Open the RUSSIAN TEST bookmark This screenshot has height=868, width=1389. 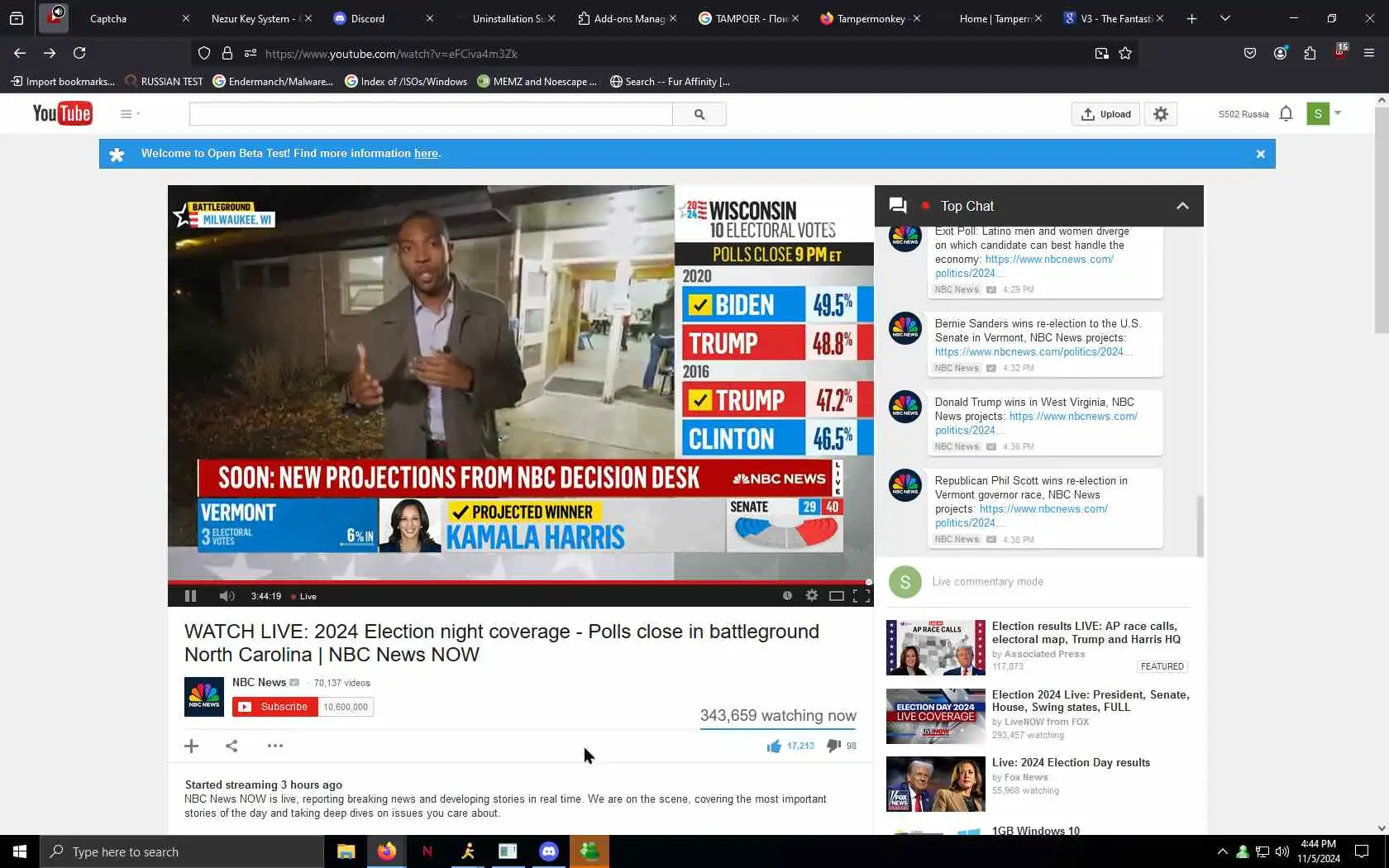click(164, 81)
